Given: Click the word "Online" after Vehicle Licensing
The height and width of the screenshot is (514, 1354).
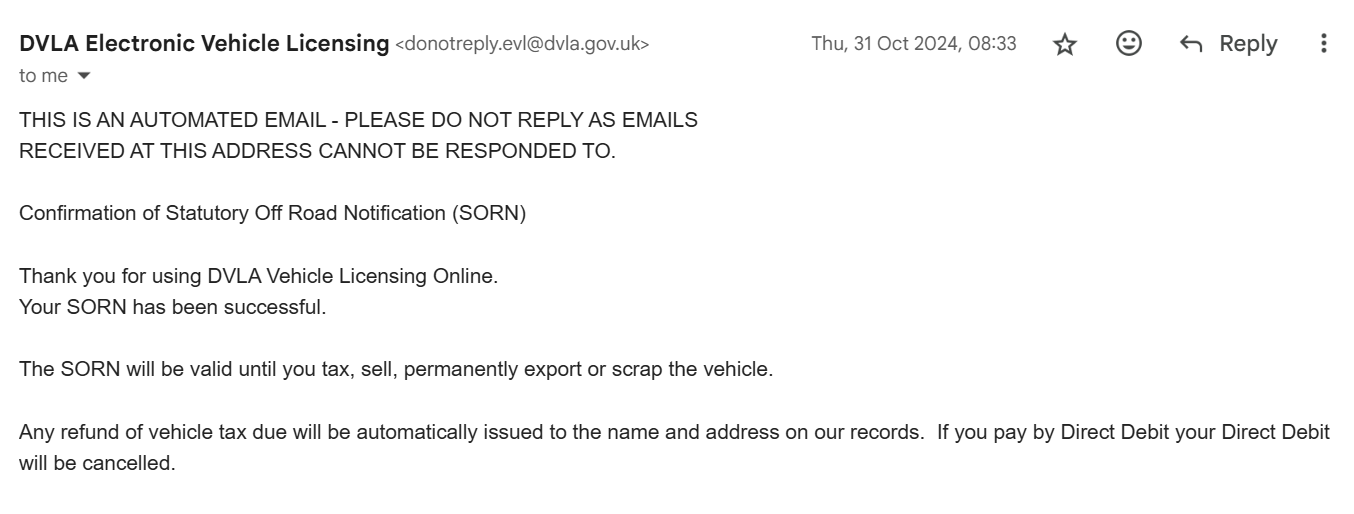Looking at the screenshot, I should pyautogui.click(x=467, y=276).
